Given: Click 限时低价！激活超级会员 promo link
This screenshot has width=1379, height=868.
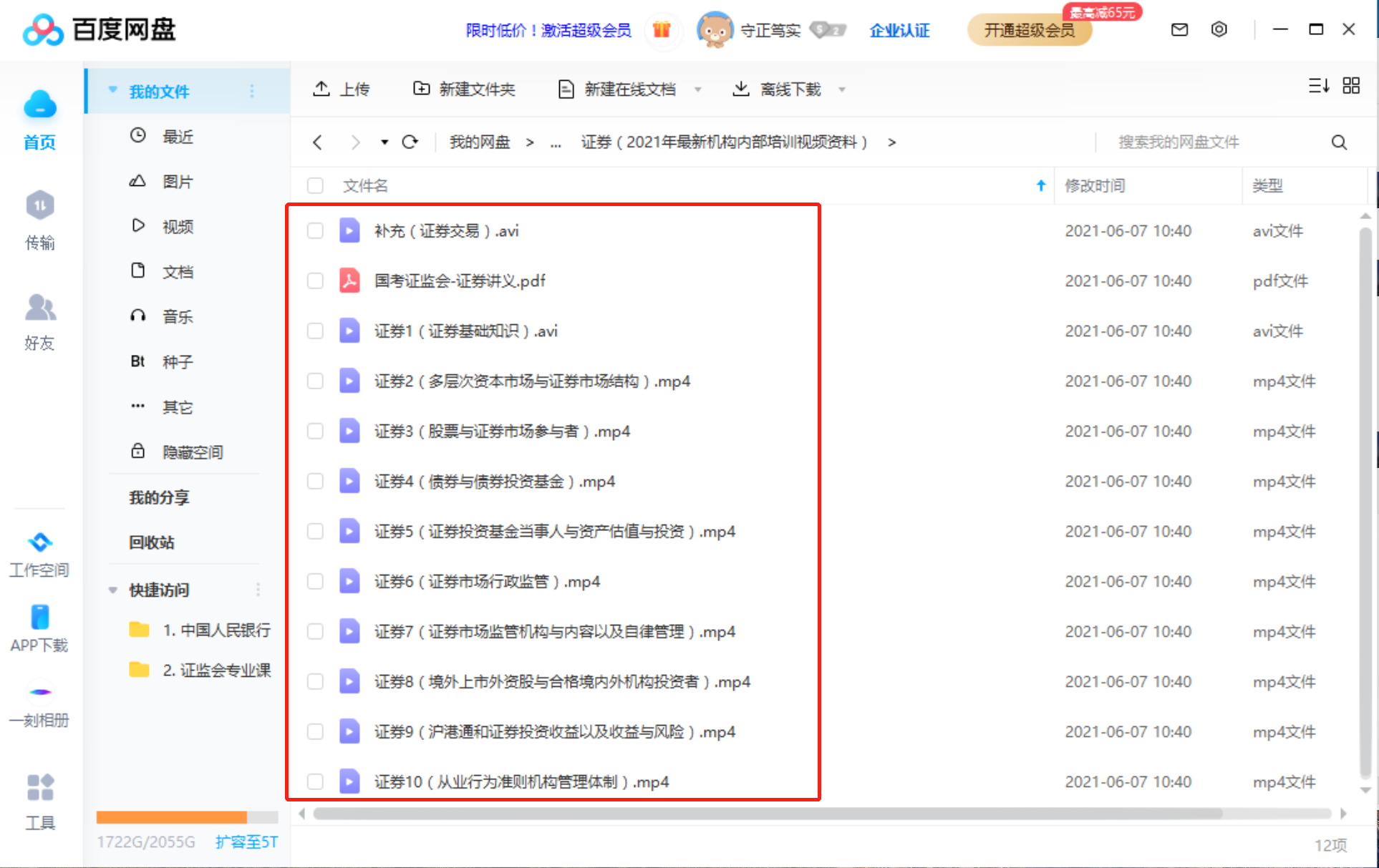Looking at the screenshot, I should pos(548,30).
